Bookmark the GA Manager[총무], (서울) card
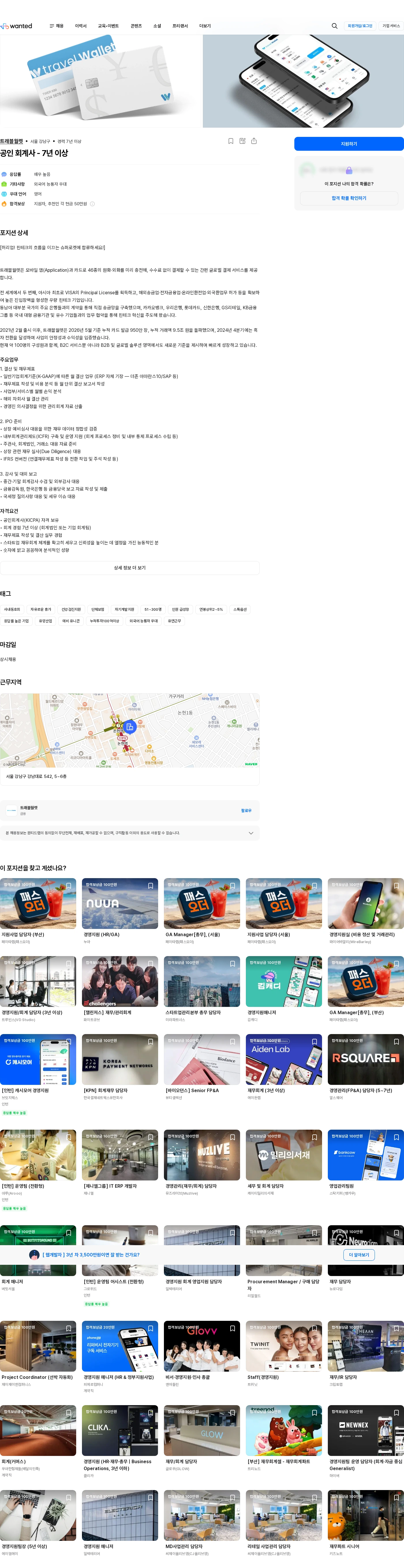 232,886
